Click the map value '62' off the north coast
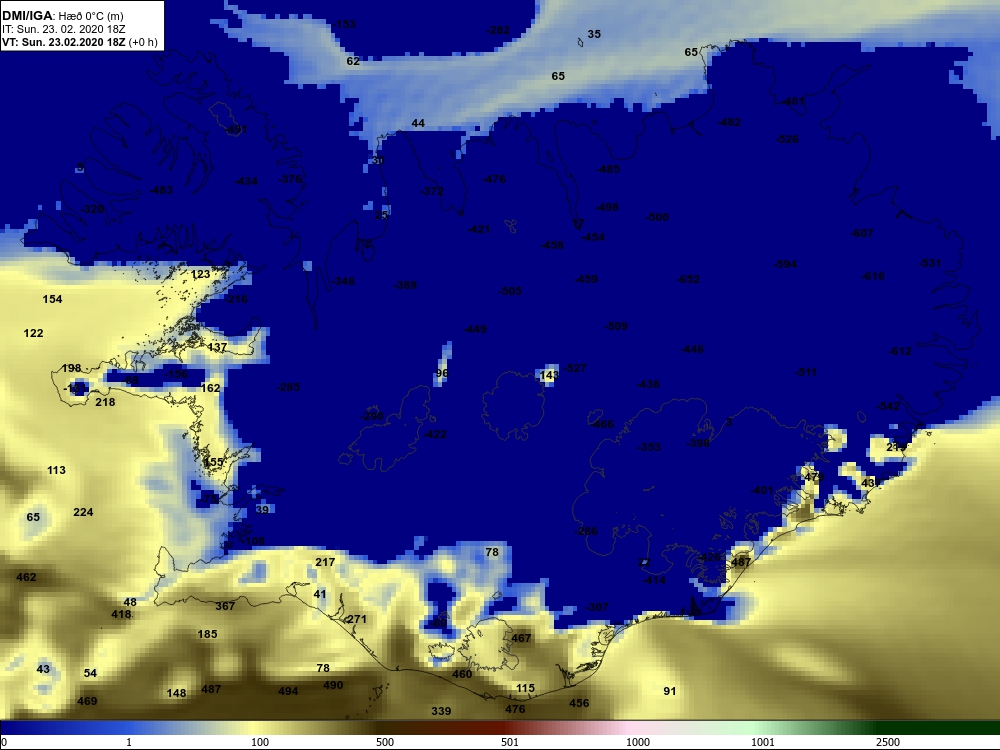1000x750 pixels. coord(353,61)
